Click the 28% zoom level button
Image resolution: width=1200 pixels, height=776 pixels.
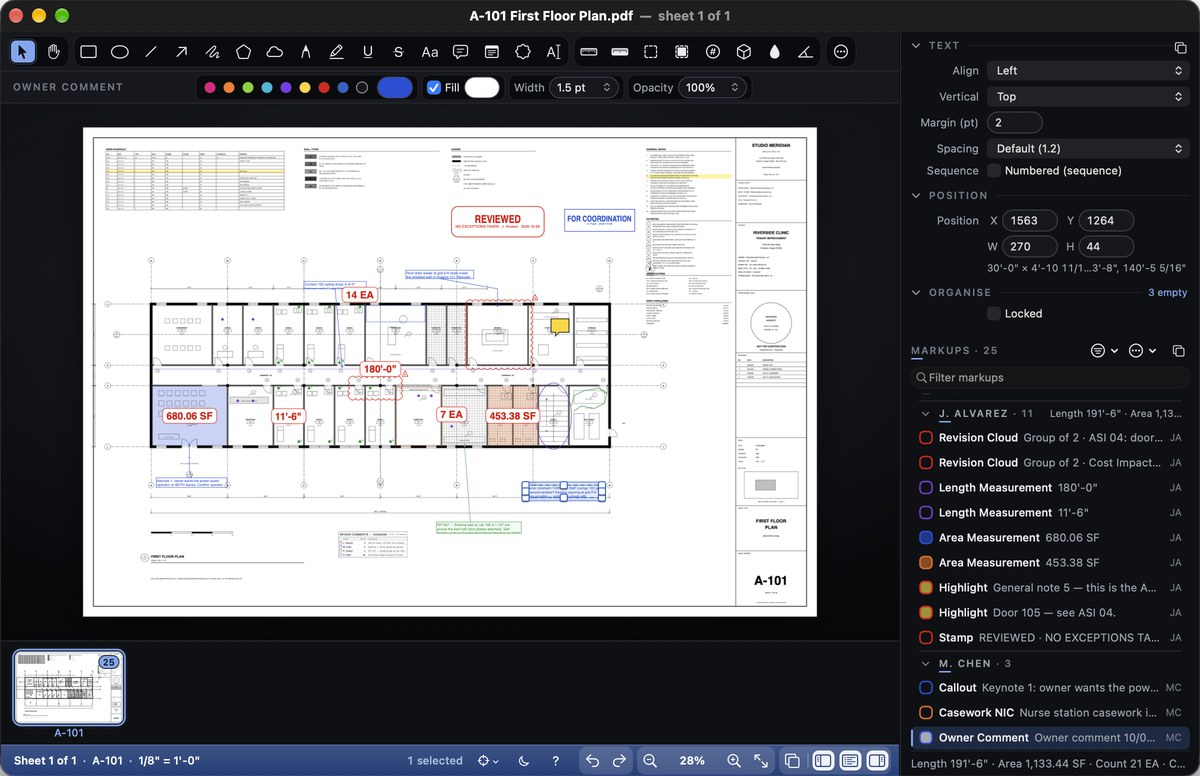[692, 761]
